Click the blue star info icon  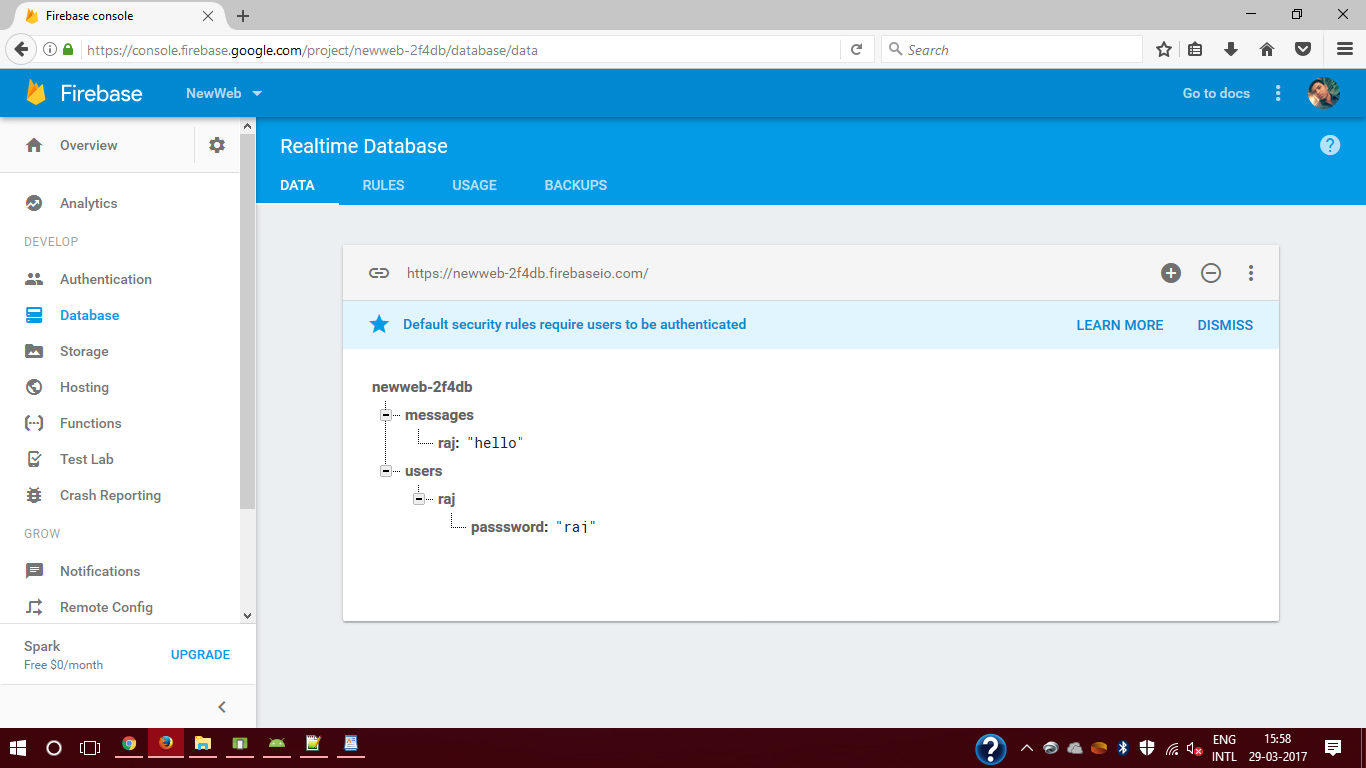coord(379,324)
